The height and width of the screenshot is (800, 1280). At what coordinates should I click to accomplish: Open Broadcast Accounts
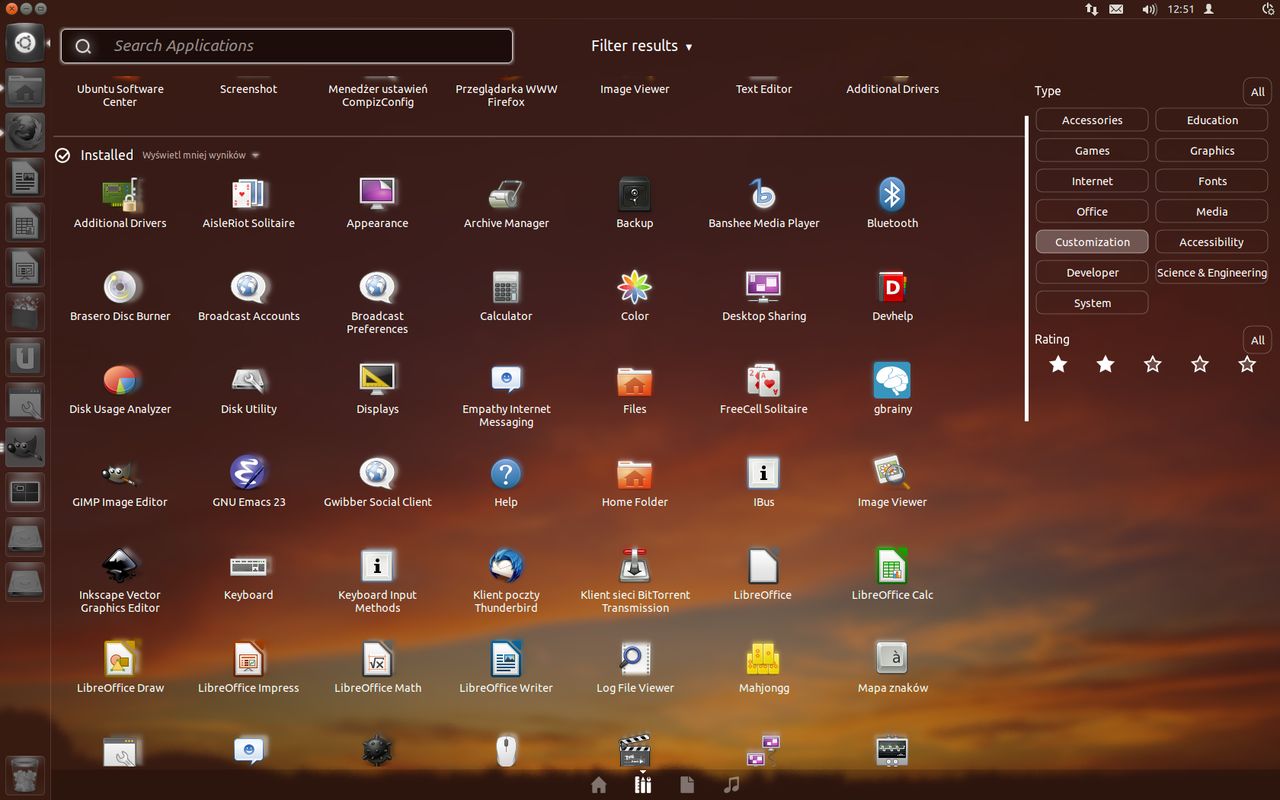pyautogui.click(x=249, y=296)
